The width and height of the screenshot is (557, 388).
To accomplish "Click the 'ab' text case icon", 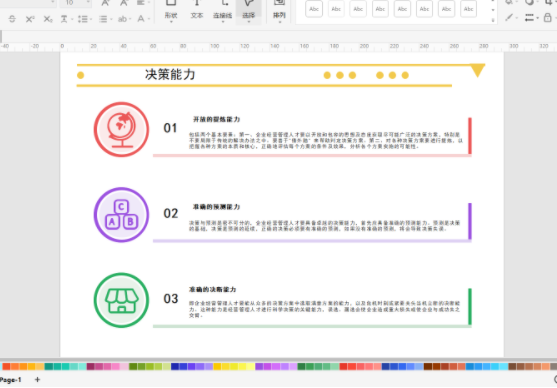I will (122, 19).
